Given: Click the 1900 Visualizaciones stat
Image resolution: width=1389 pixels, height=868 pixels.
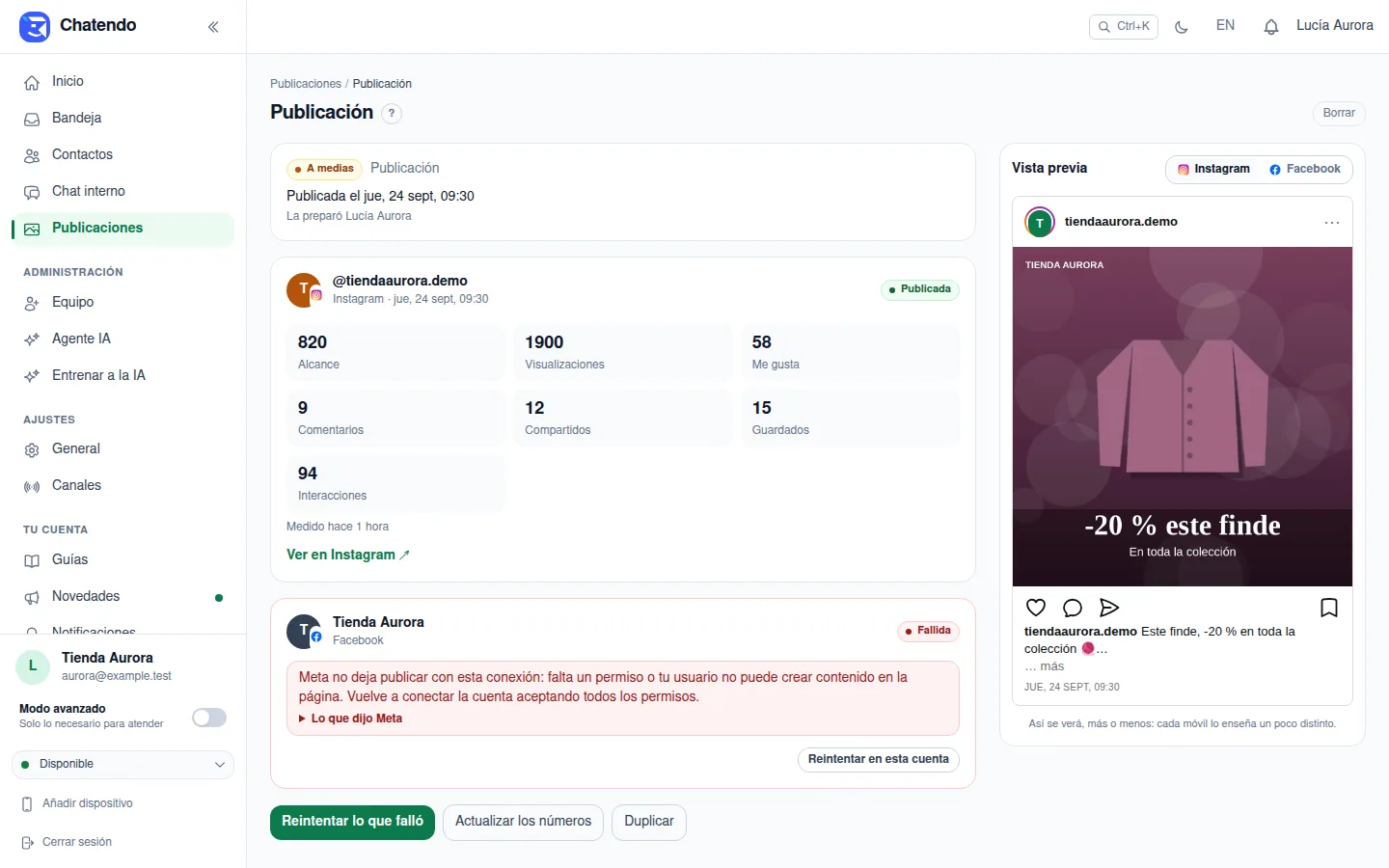Looking at the screenshot, I should pos(623,353).
